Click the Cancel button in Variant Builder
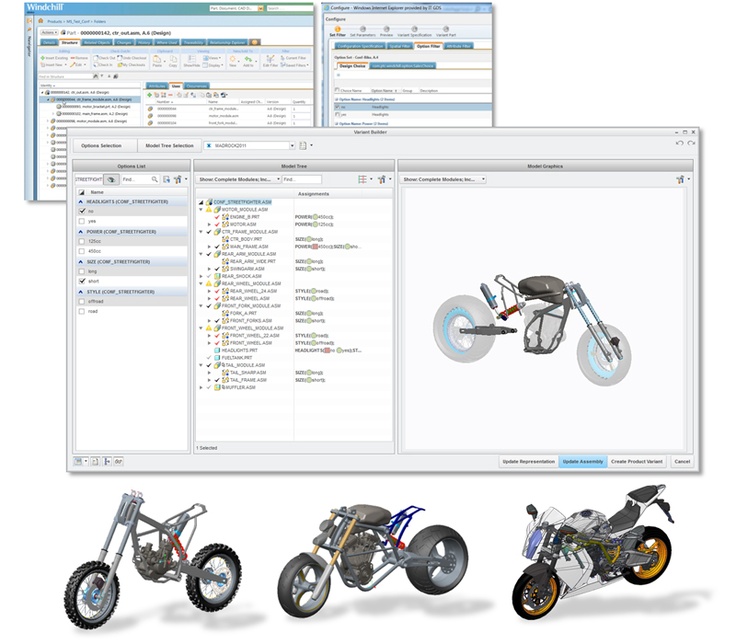The image size is (736, 644). point(682,461)
